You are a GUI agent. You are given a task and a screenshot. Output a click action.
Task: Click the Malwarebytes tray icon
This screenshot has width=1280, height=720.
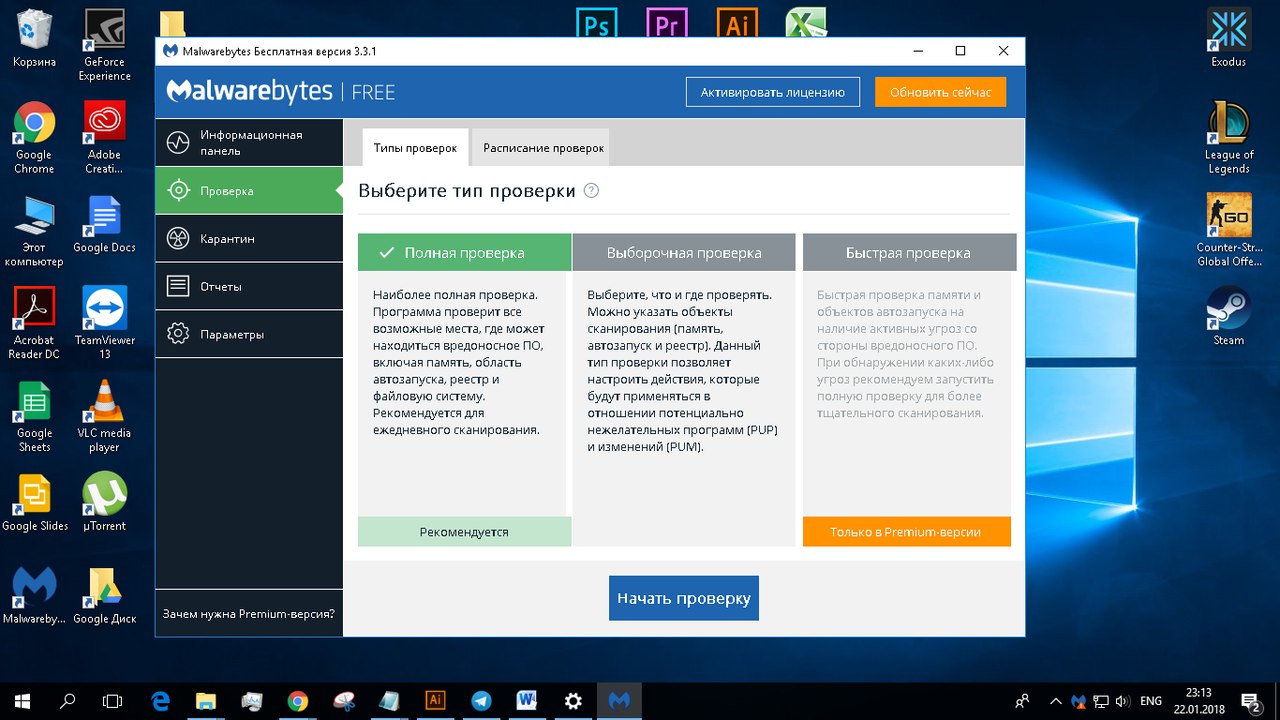pos(1078,701)
